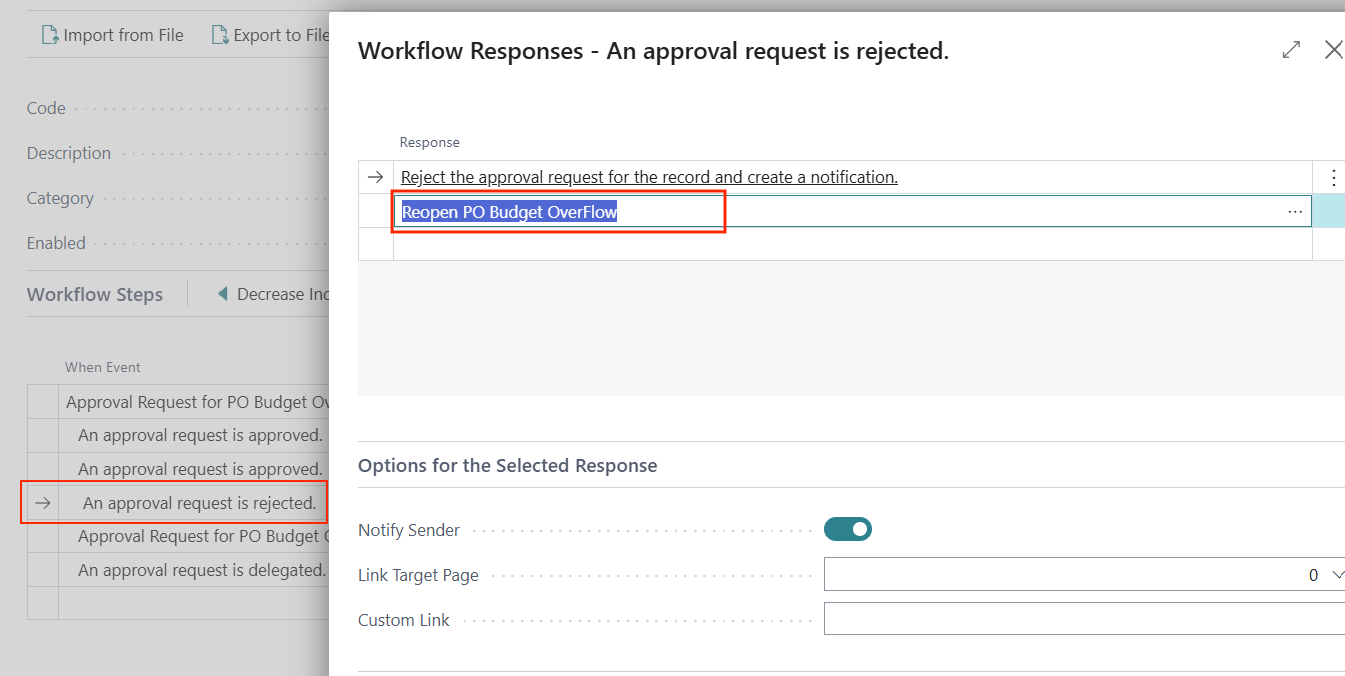Image resolution: width=1345 pixels, height=676 pixels.
Task: Select the first 'An approval request is approved' step
Action: click(200, 435)
